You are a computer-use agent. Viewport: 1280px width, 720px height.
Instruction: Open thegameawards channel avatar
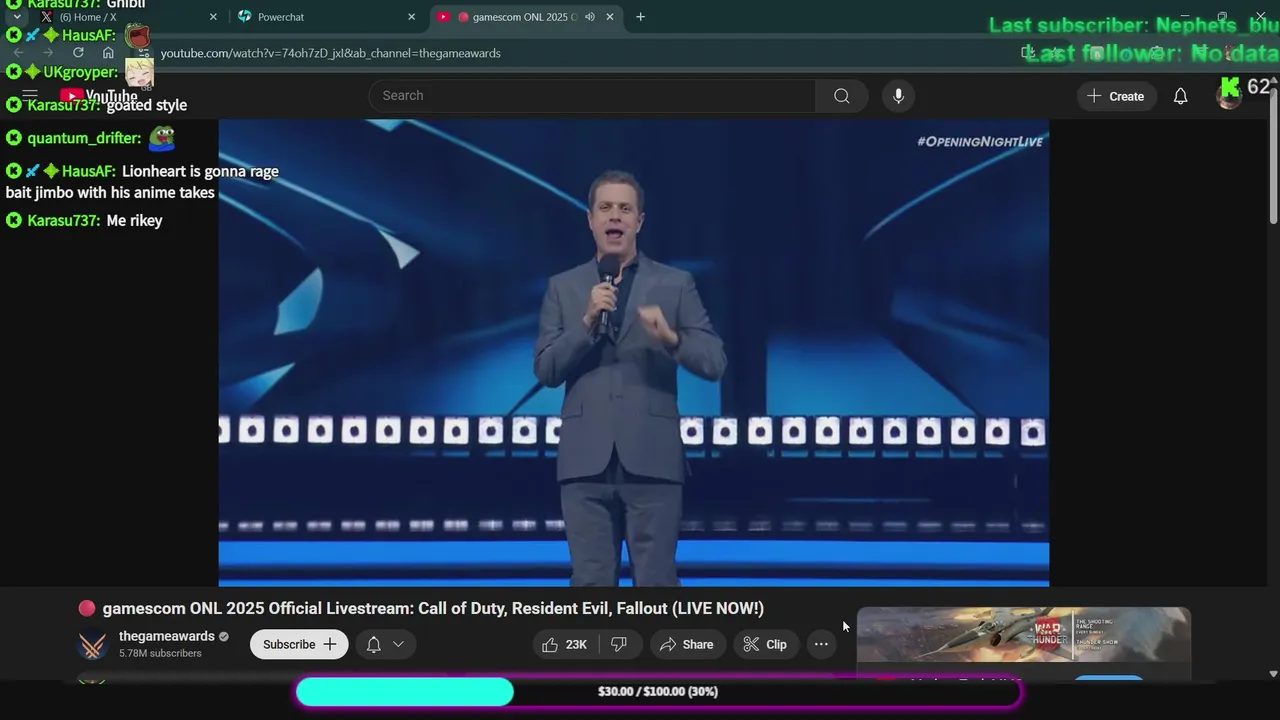93,644
